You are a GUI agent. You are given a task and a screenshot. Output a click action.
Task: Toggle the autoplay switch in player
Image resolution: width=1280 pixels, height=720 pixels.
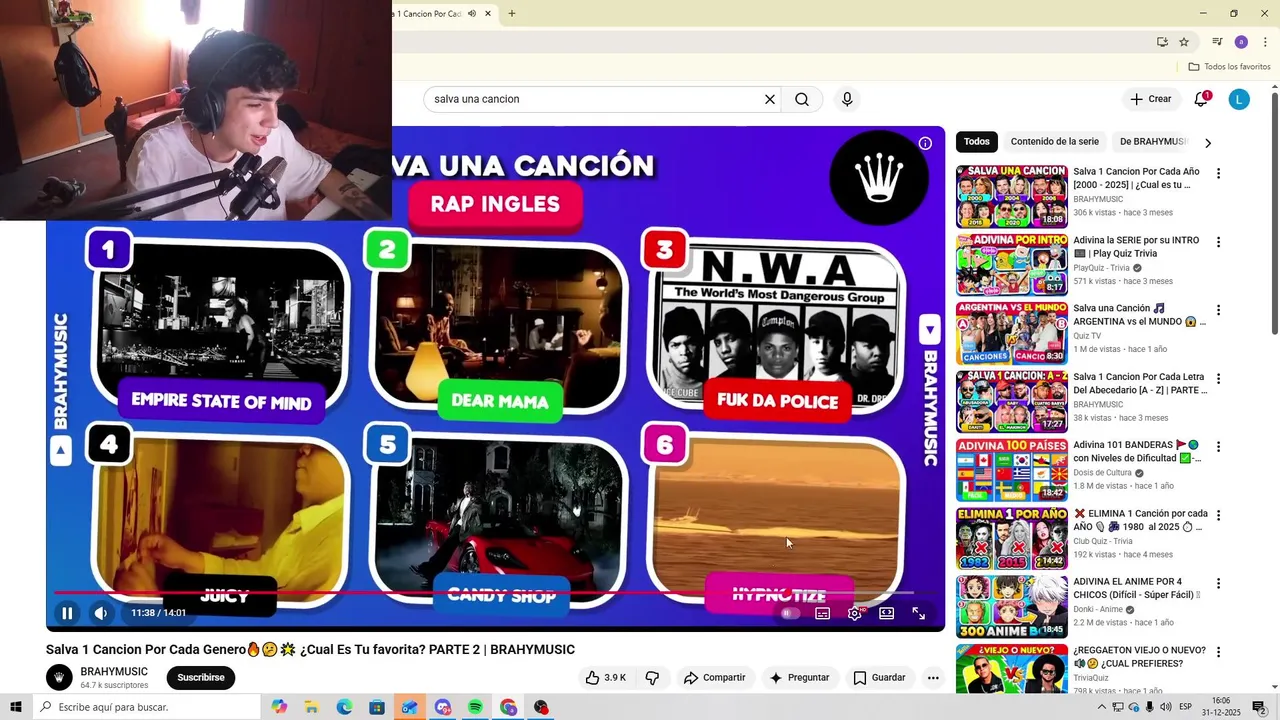790,613
